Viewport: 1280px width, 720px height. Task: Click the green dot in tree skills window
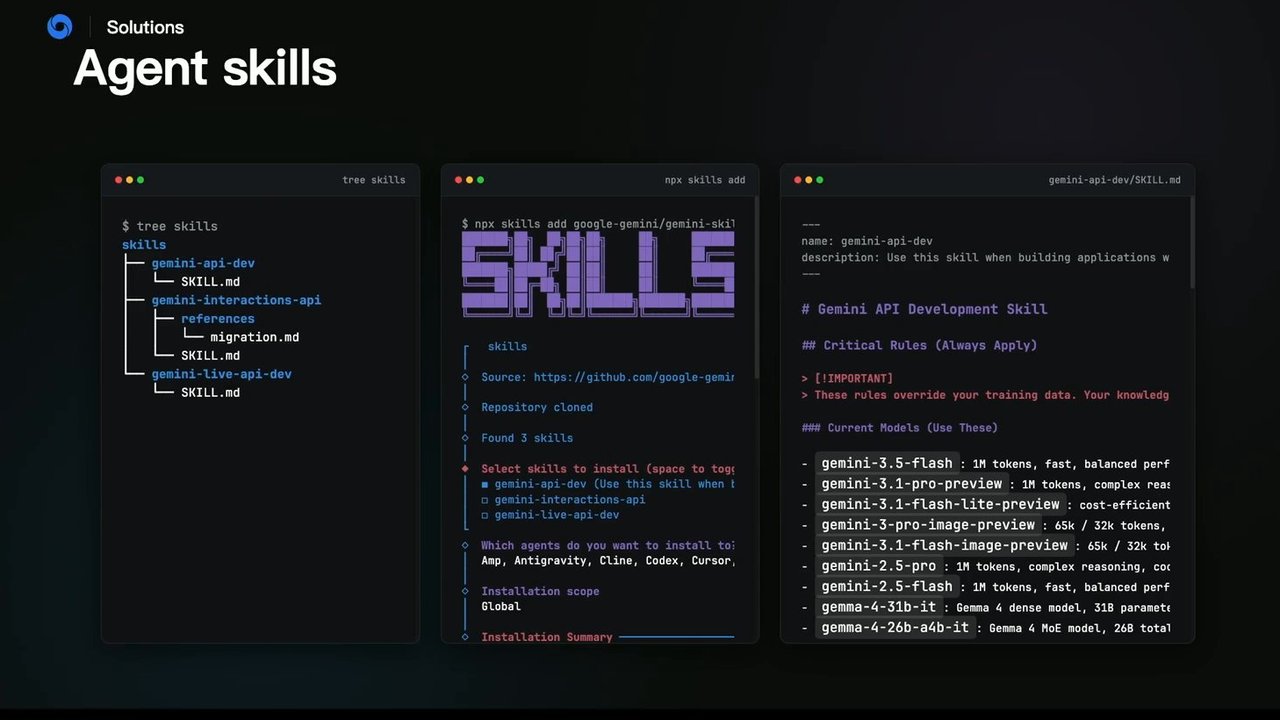141,180
